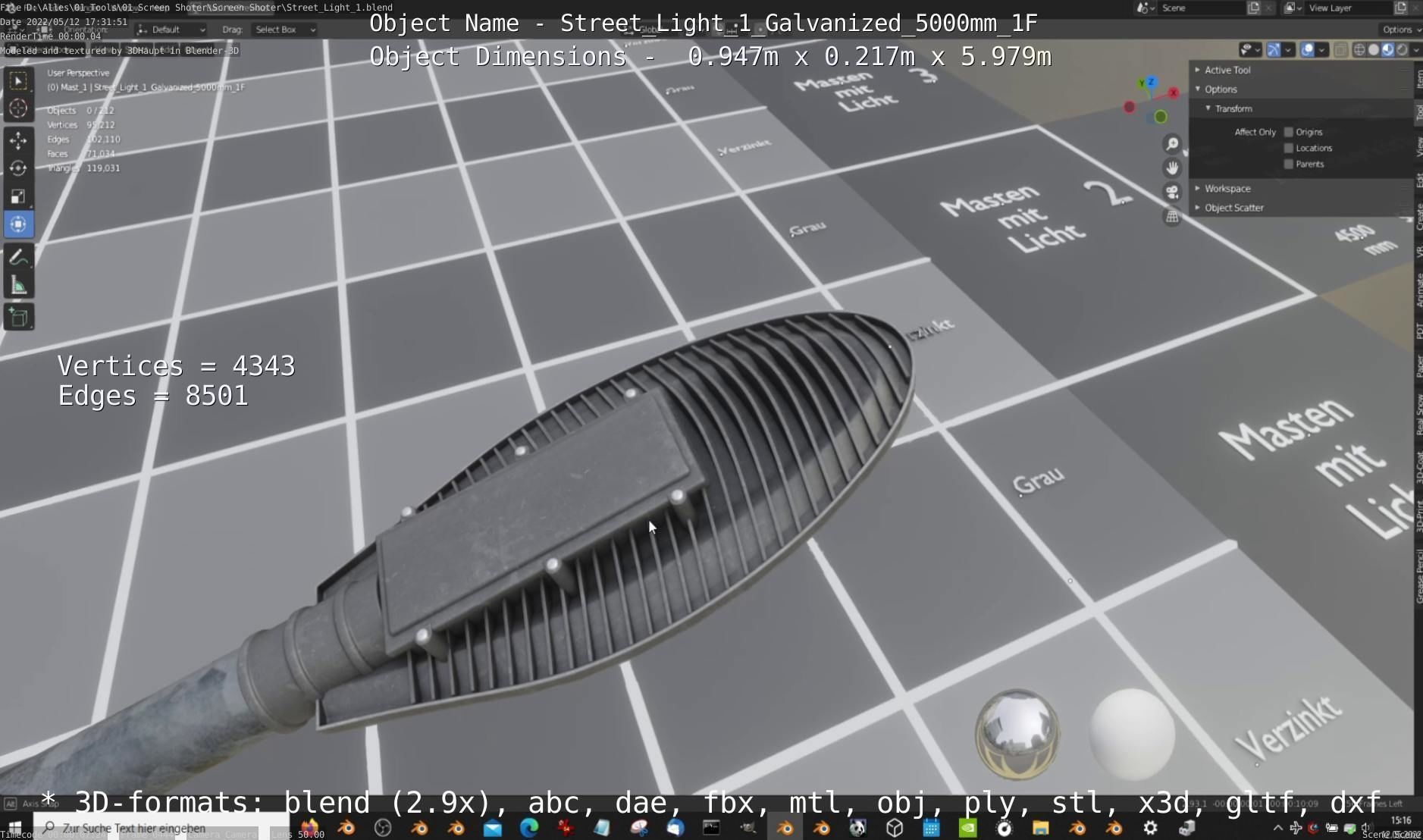Open the Edit sidebar tab
This screenshot has width=1423, height=840.
1418,180
